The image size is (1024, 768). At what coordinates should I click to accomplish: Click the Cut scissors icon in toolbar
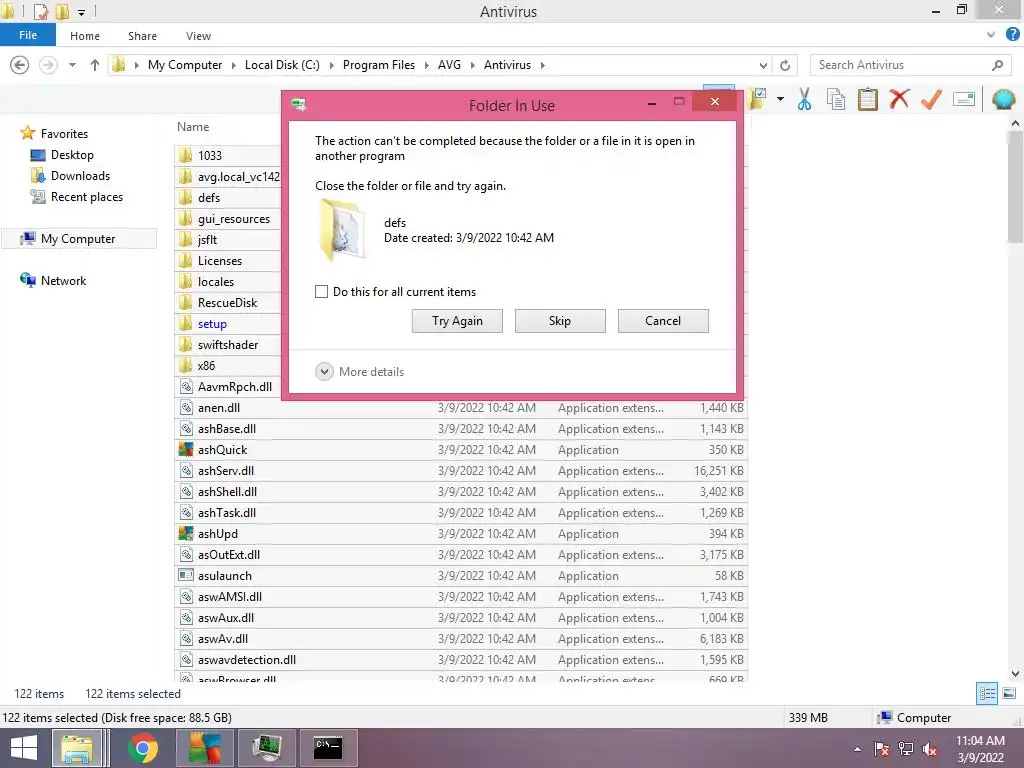point(805,100)
